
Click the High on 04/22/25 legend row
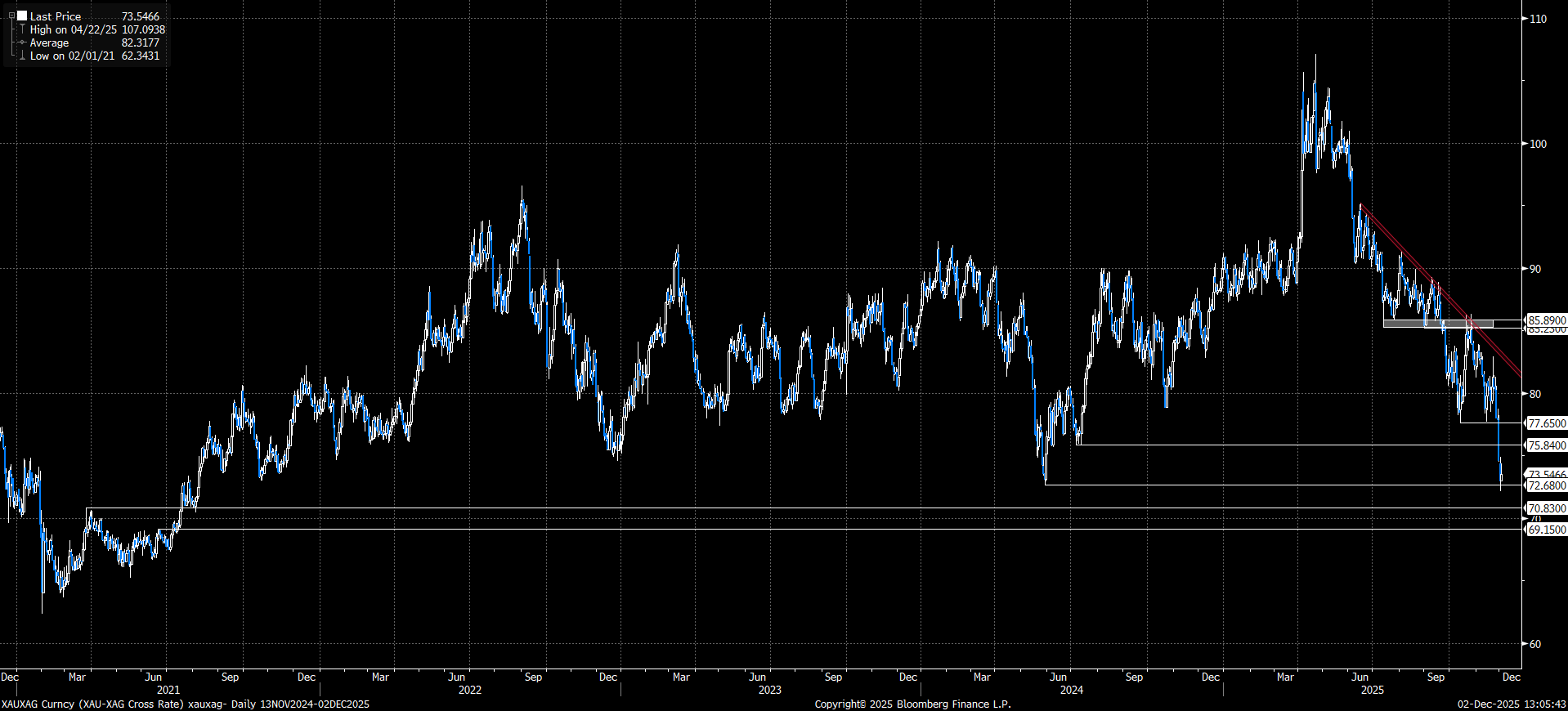coord(74,29)
